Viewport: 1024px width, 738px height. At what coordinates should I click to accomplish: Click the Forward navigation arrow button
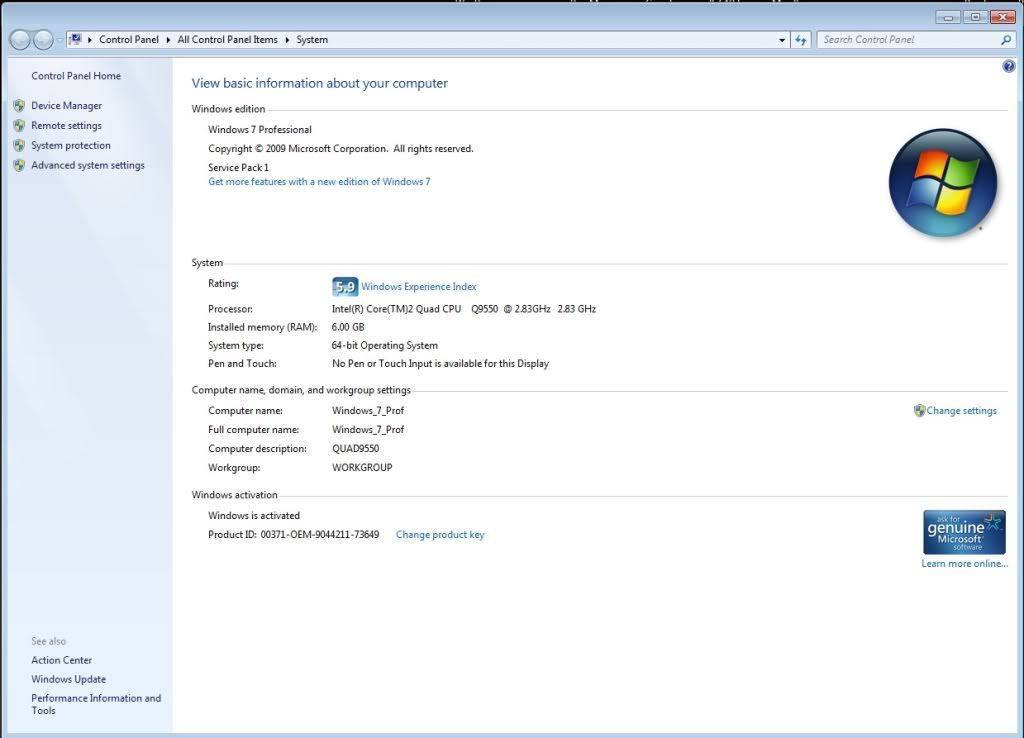(43, 40)
